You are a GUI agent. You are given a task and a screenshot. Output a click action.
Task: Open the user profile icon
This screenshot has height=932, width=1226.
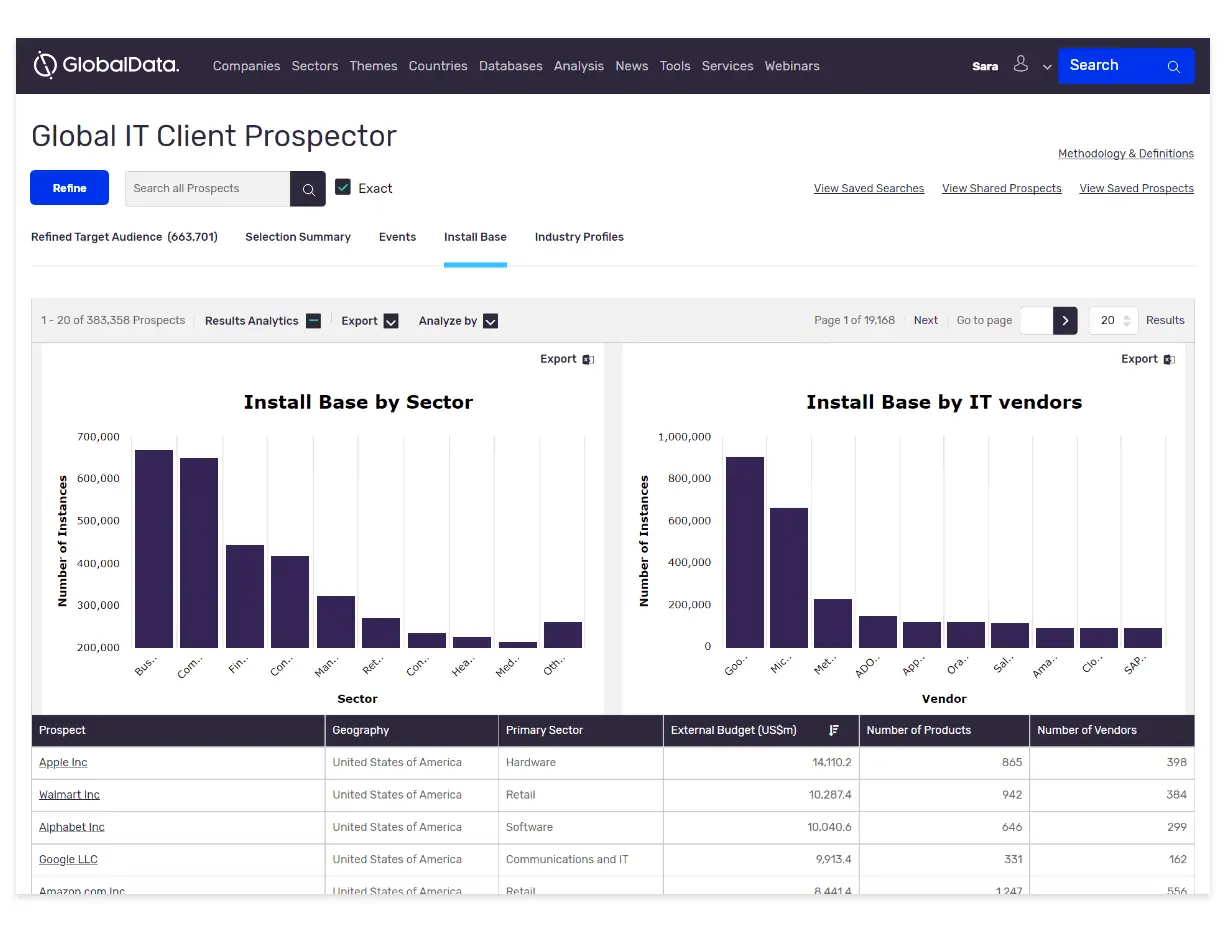1020,64
